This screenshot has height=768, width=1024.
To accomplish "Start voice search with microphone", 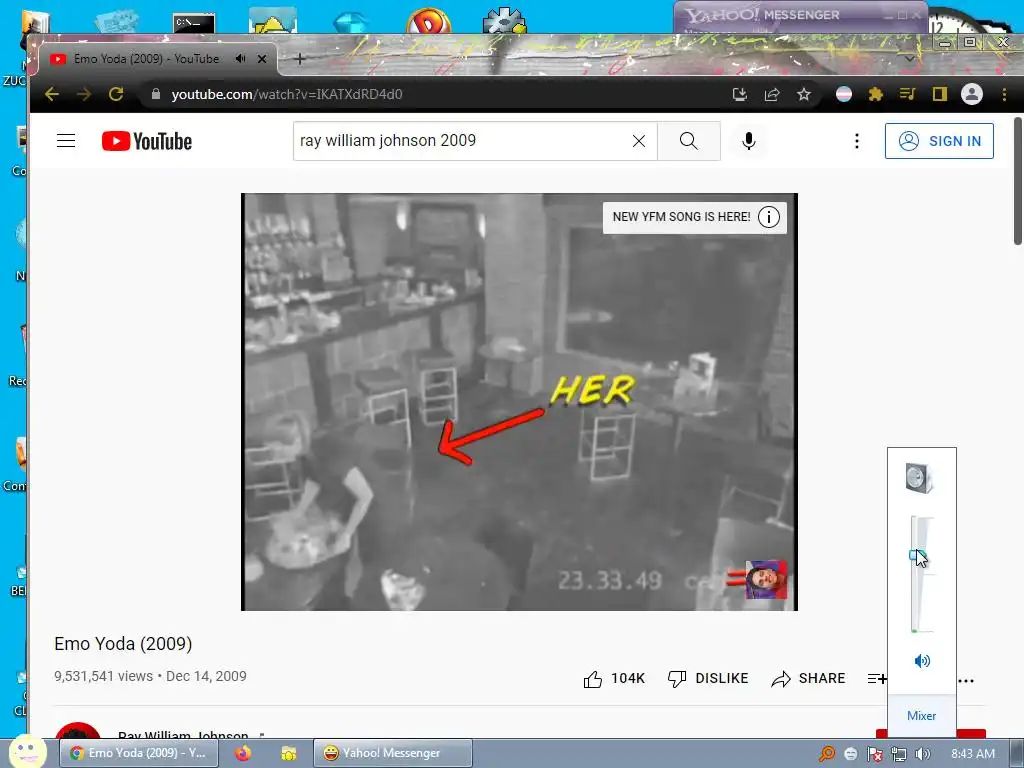I will (749, 140).
